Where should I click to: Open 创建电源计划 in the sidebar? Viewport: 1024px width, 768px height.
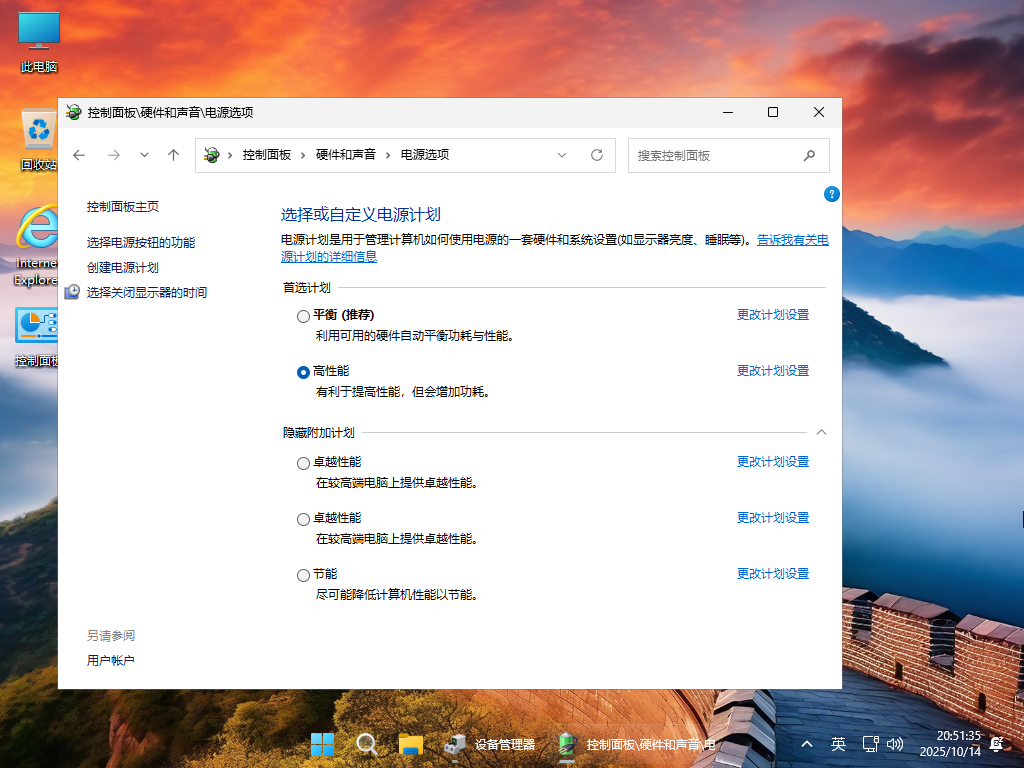(122, 267)
